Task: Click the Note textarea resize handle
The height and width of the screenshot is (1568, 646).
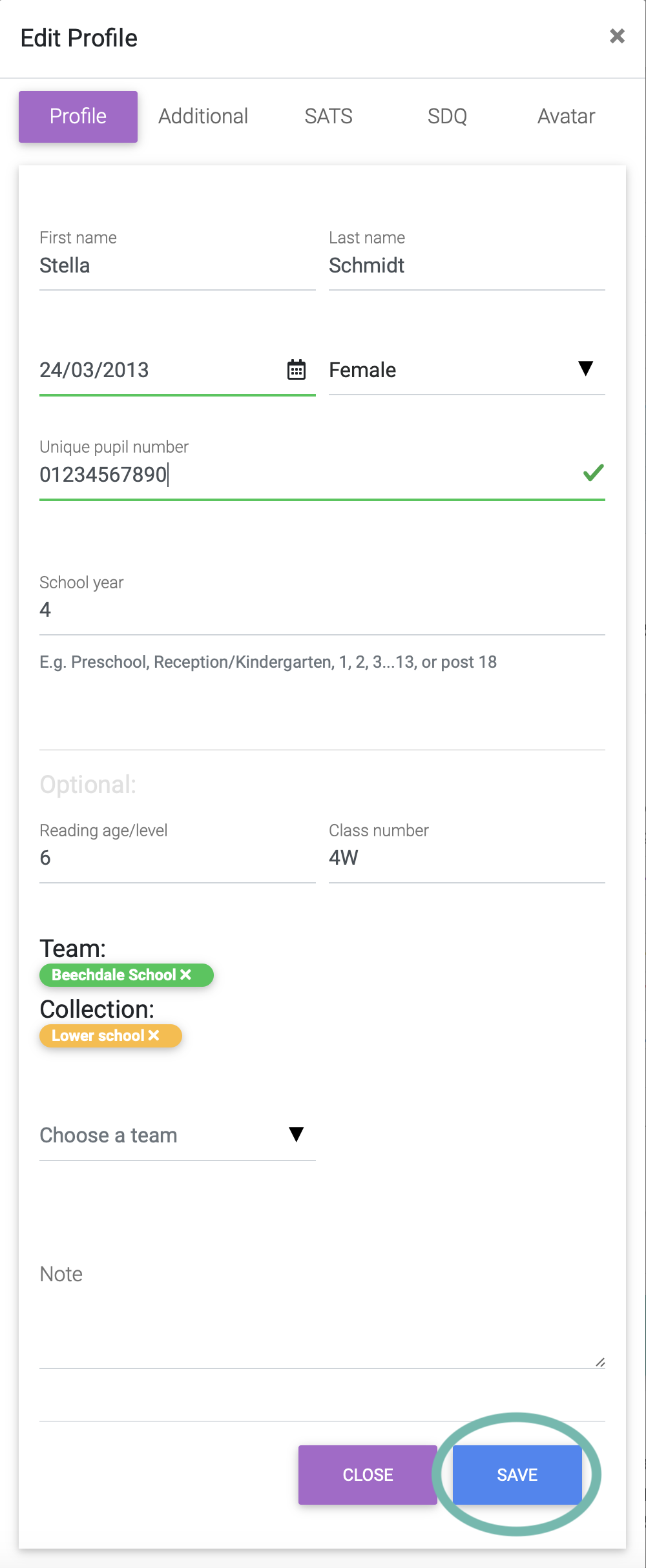Action: point(600,1362)
